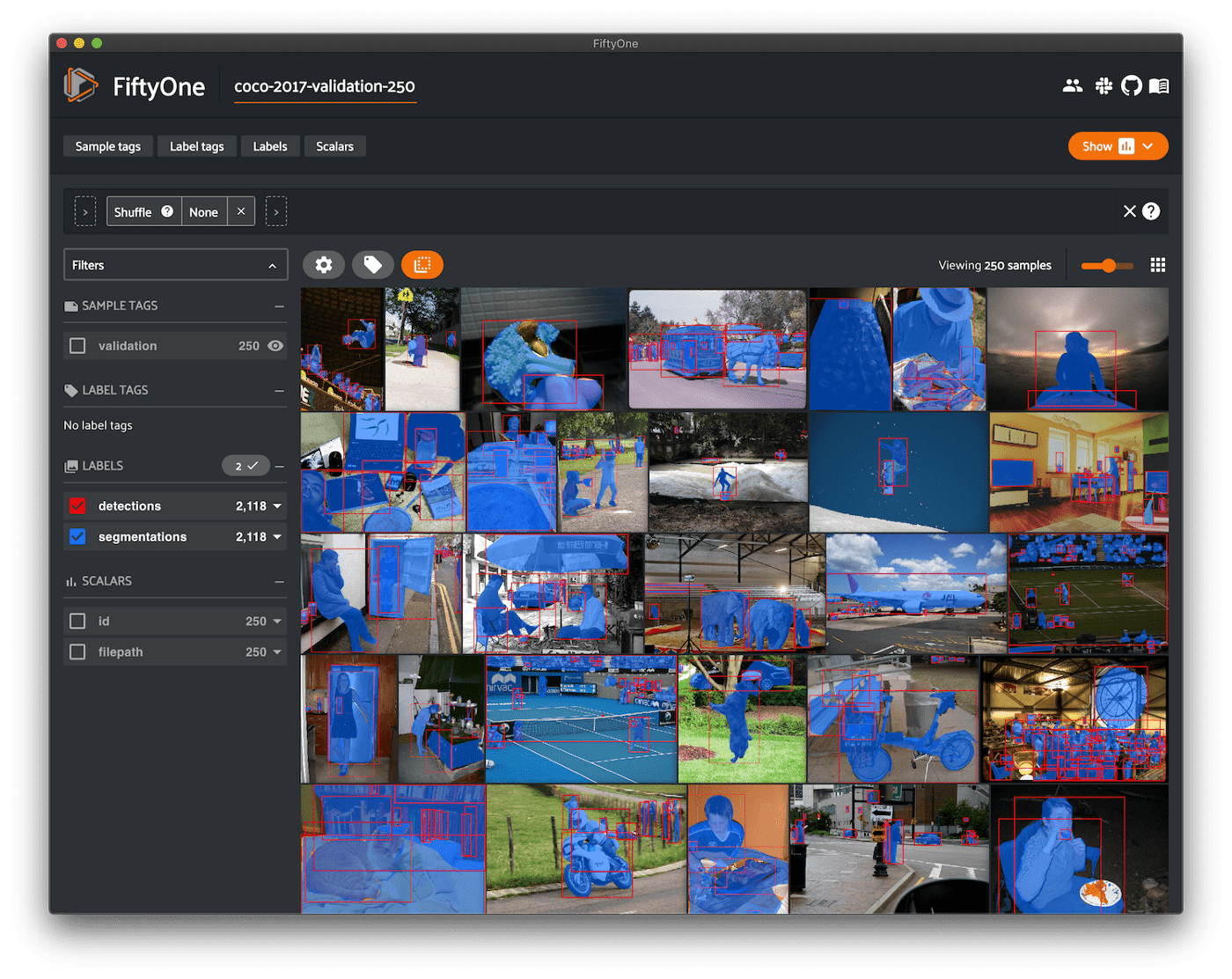The height and width of the screenshot is (979, 1232).
Task: Click the segmentations count 2,118
Action: click(x=251, y=537)
